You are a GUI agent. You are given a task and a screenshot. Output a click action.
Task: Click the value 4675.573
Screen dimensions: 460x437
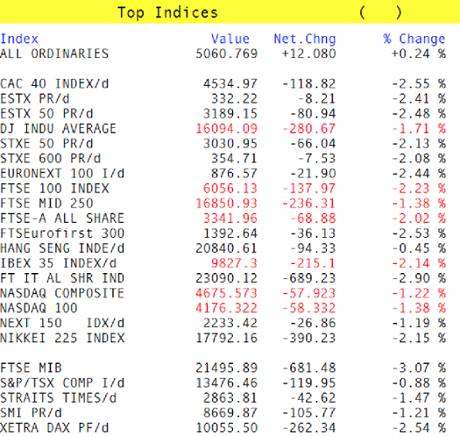coord(227,293)
